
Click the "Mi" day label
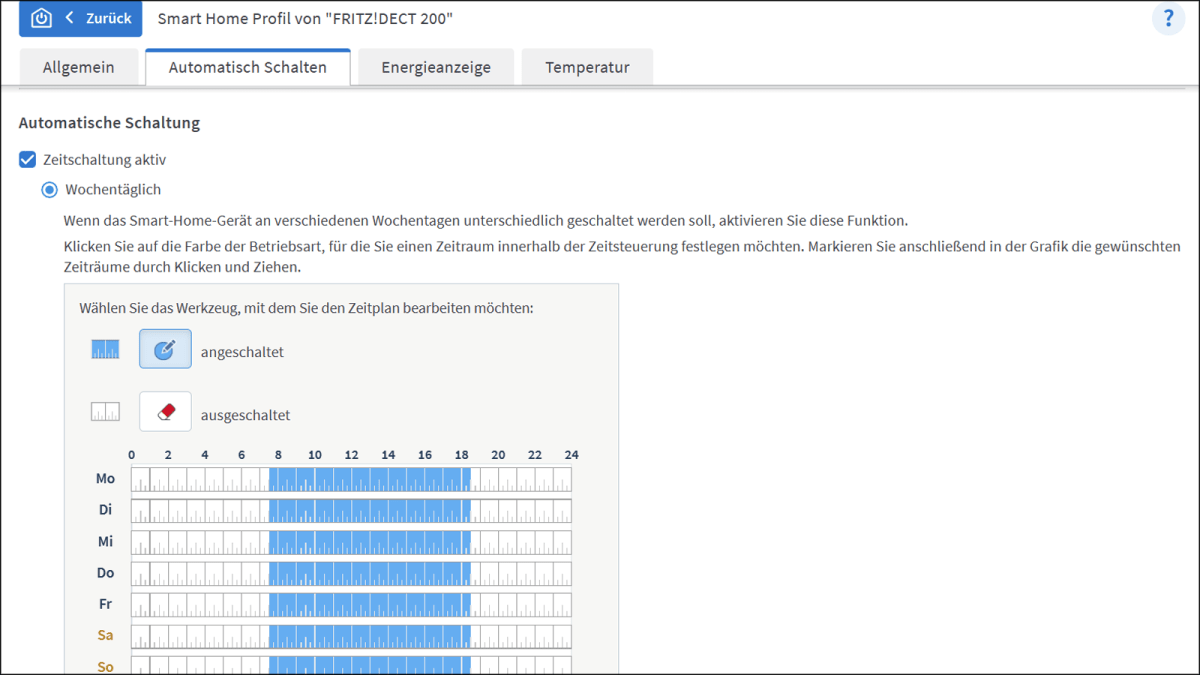(105, 541)
